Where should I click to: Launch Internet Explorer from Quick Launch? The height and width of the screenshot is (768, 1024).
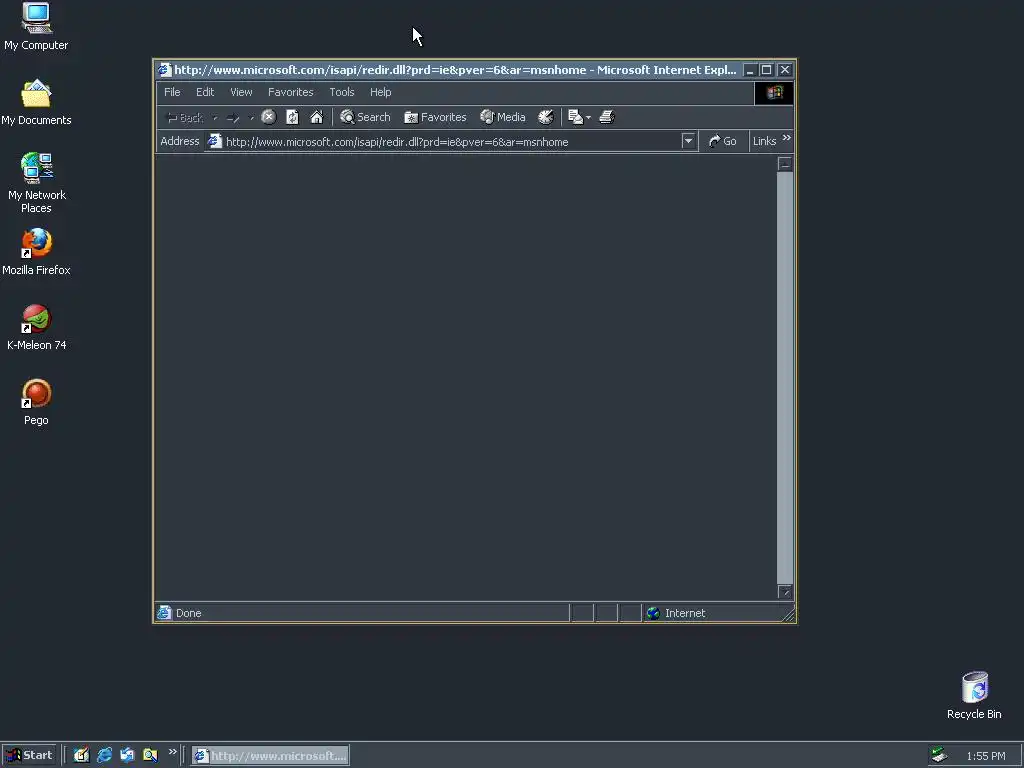(x=104, y=755)
